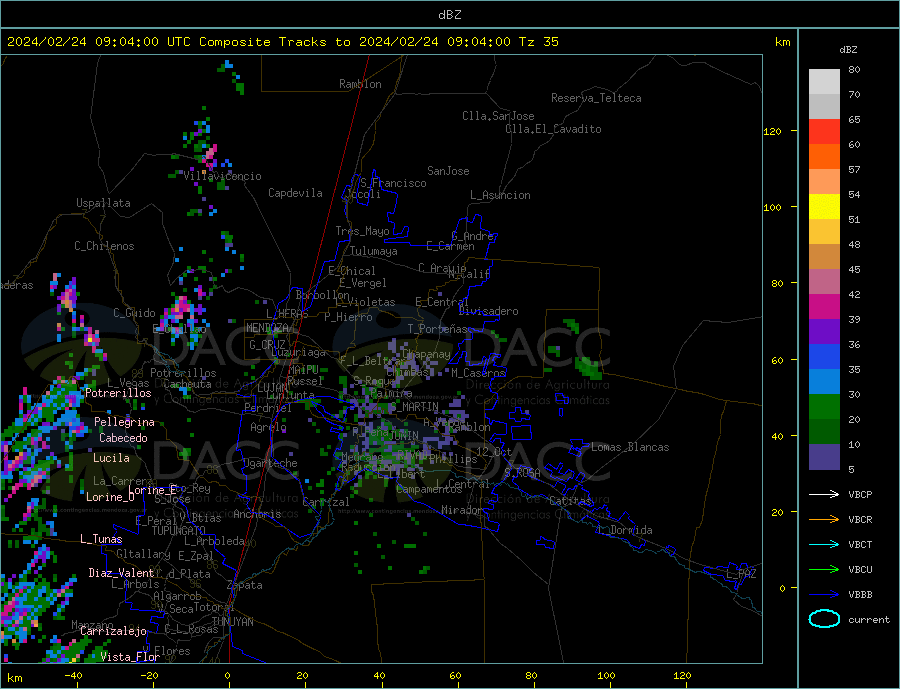900x689 pixels.
Task: Click the Lomas_Blancas place label
Action: point(630,447)
